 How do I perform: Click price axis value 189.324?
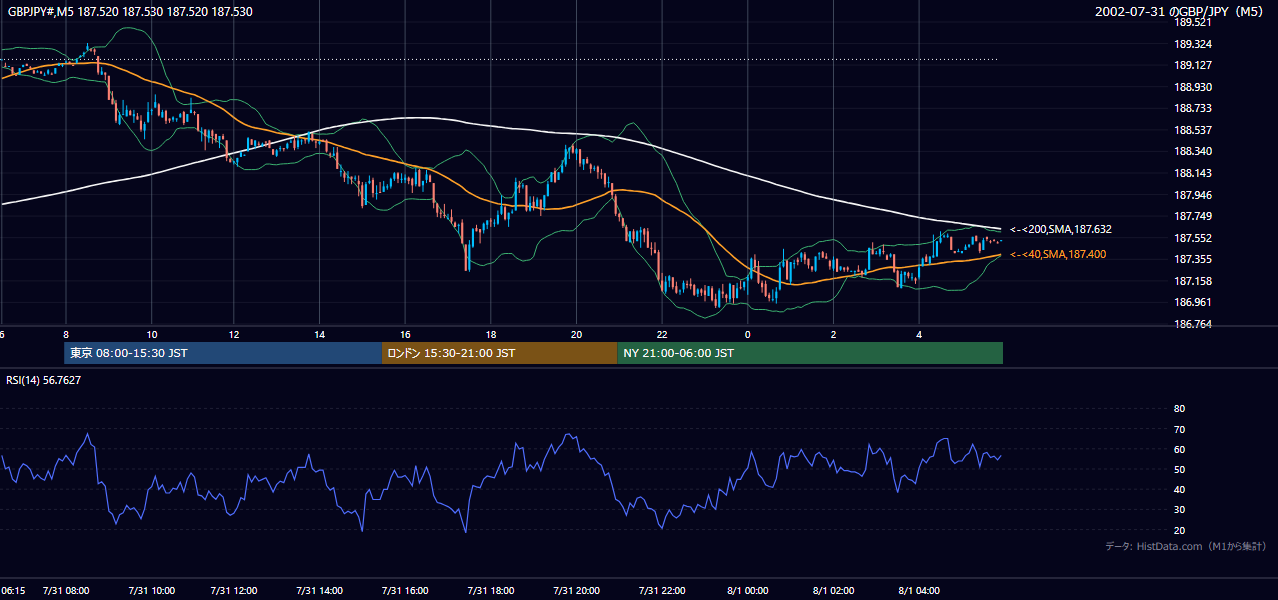1193,45
